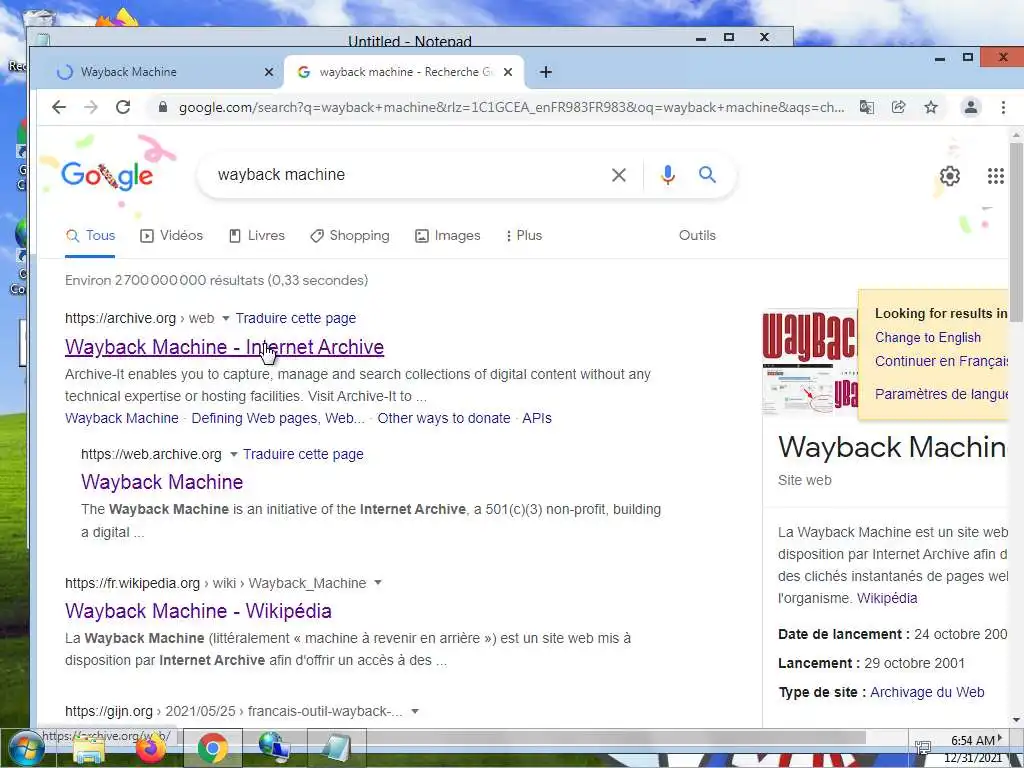Open Defining Web pages, Web... sitelink
The height and width of the screenshot is (768, 1024).
pyautogui.click(x=278, y=418)
